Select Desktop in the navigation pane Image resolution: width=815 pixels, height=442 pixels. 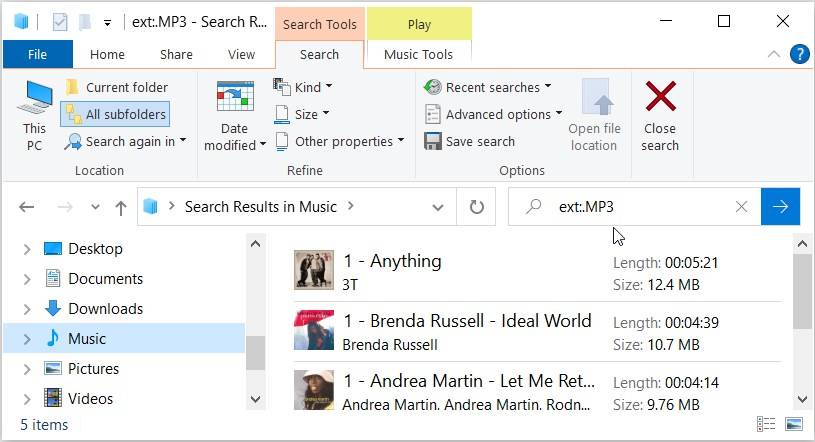point(95,249)
